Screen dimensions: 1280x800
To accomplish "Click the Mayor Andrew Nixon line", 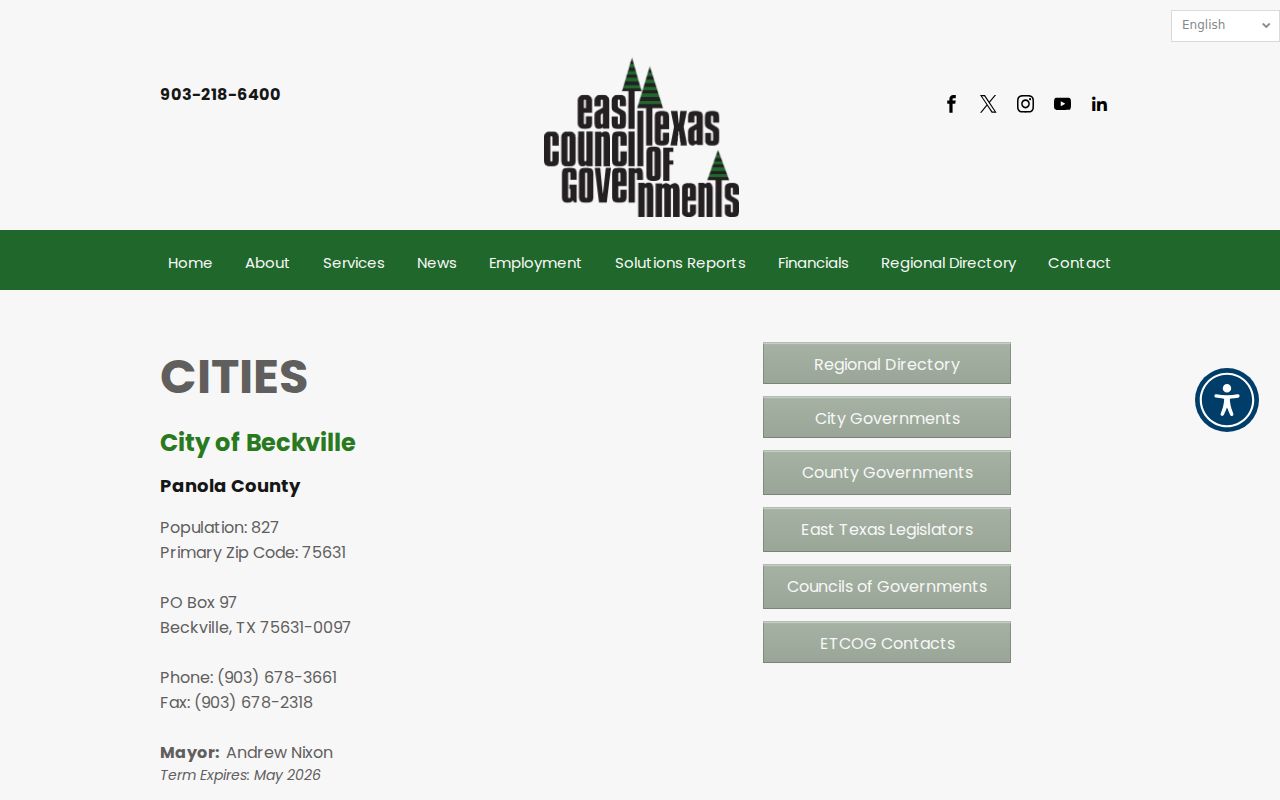I will (x=246, y=752).
